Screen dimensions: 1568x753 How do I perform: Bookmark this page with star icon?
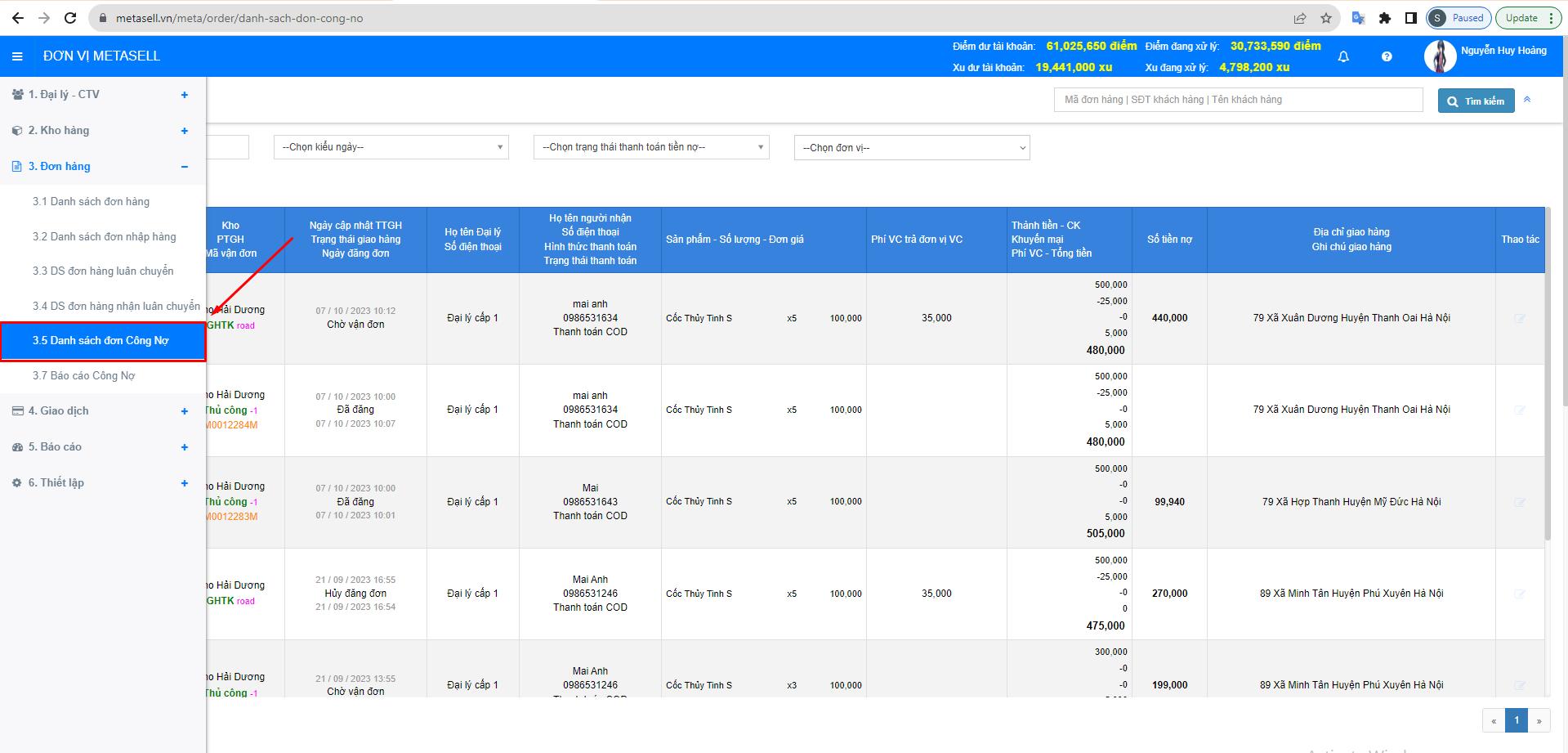[1325, 18]
